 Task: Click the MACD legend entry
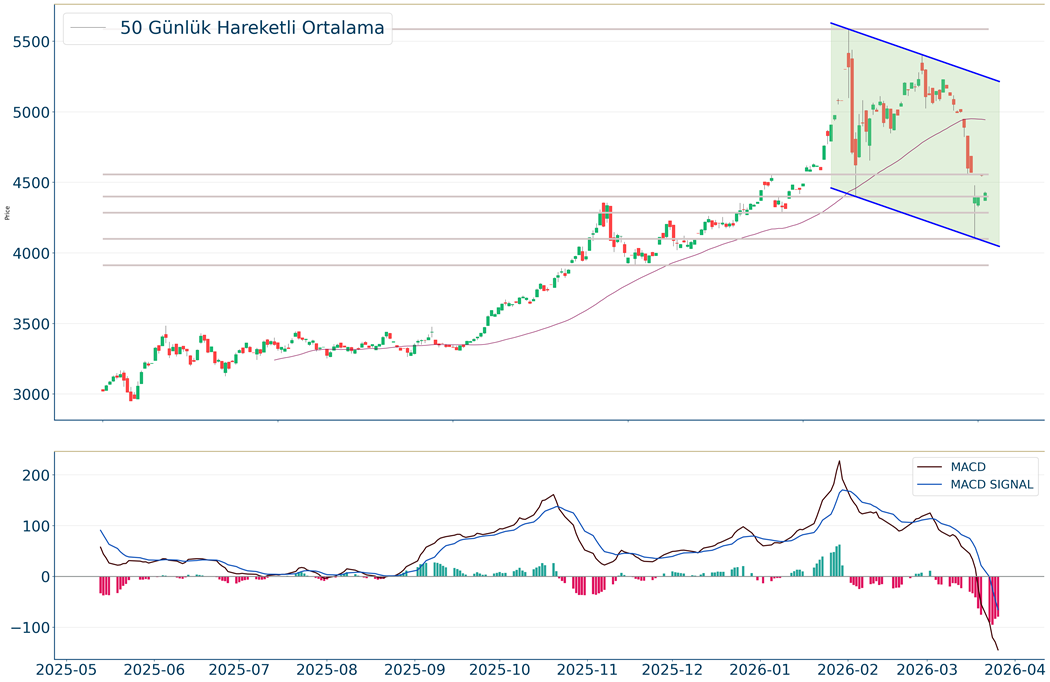968,467
